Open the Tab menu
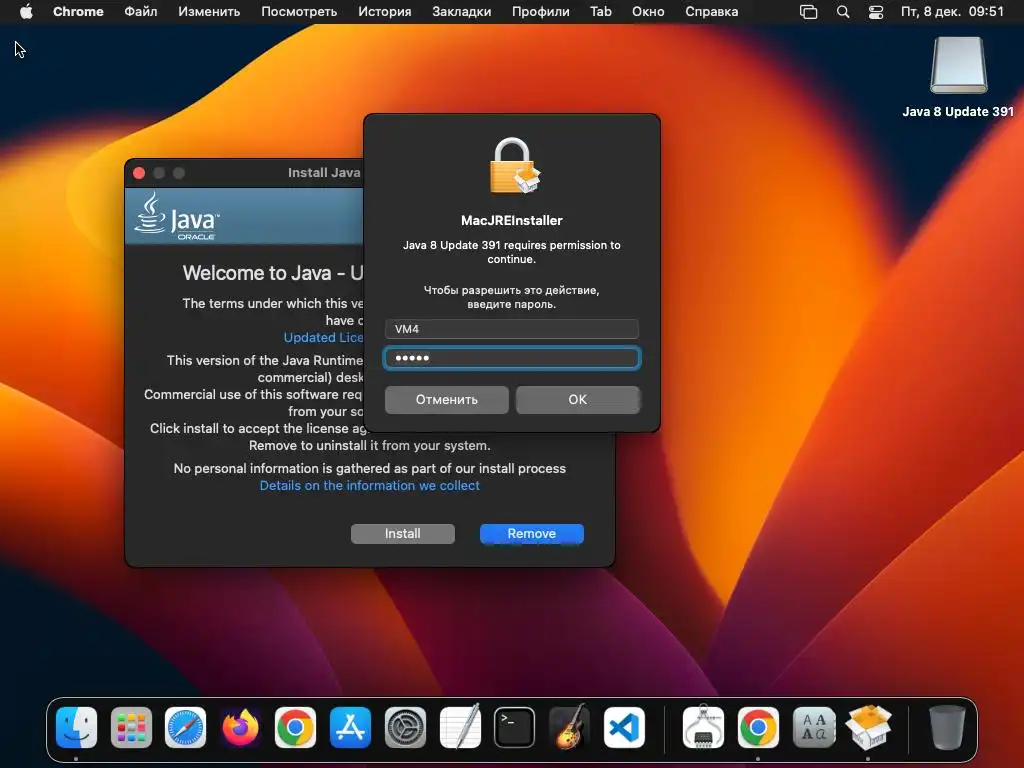 point(601,12)
